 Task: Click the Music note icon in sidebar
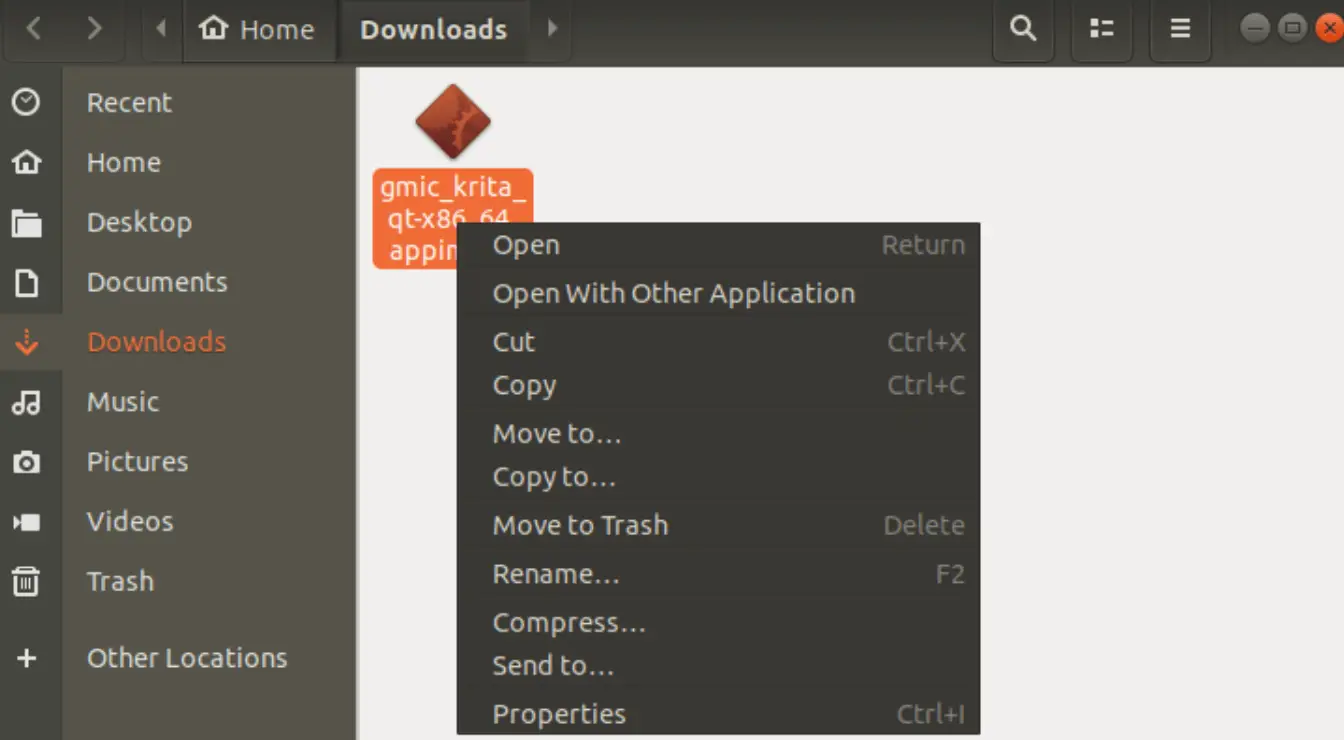(26, 402)
